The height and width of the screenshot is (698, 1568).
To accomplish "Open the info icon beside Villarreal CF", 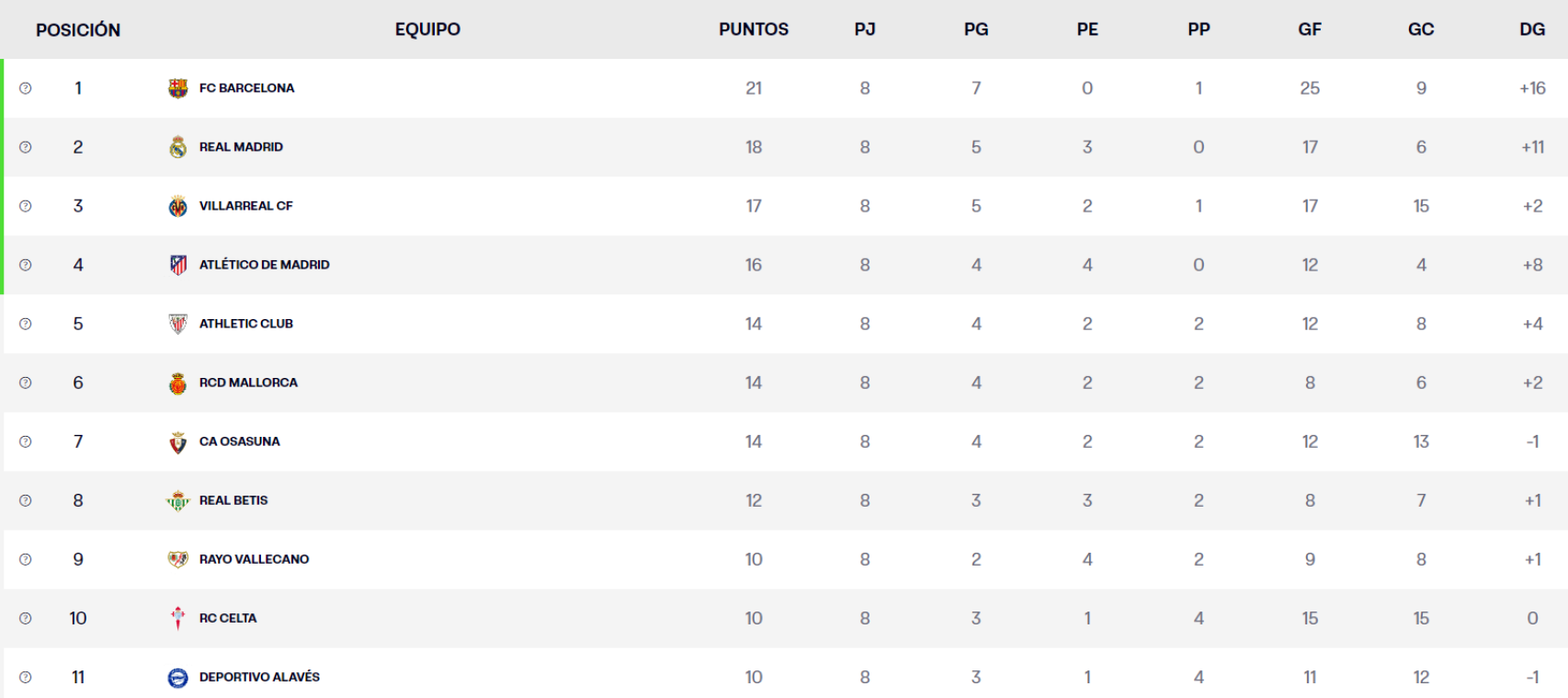I will 25,205.
